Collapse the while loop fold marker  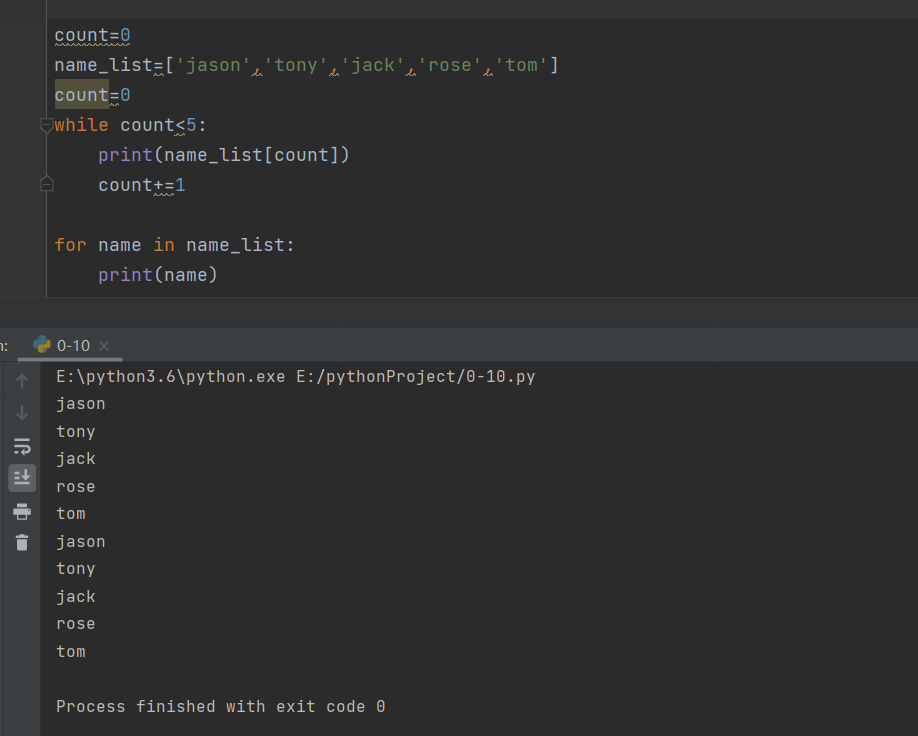click(x=46, y=125)
